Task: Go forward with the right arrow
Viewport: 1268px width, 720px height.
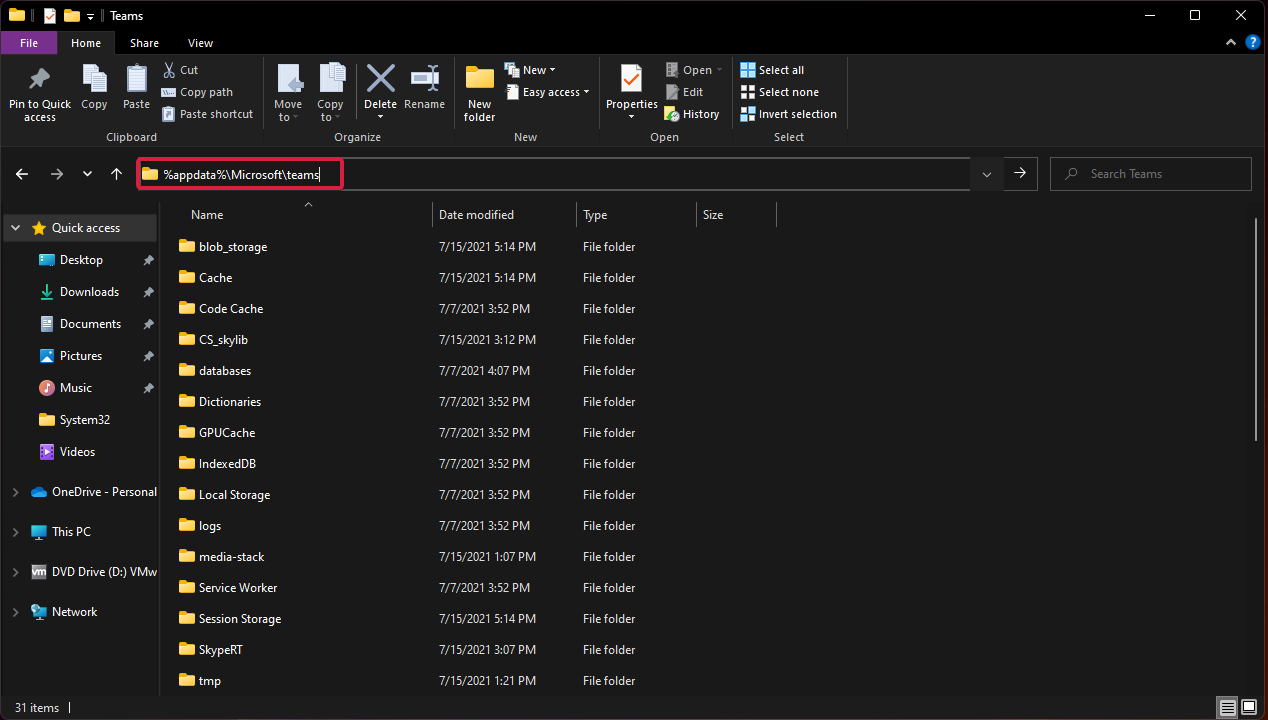Action: [x=57, y=174]
